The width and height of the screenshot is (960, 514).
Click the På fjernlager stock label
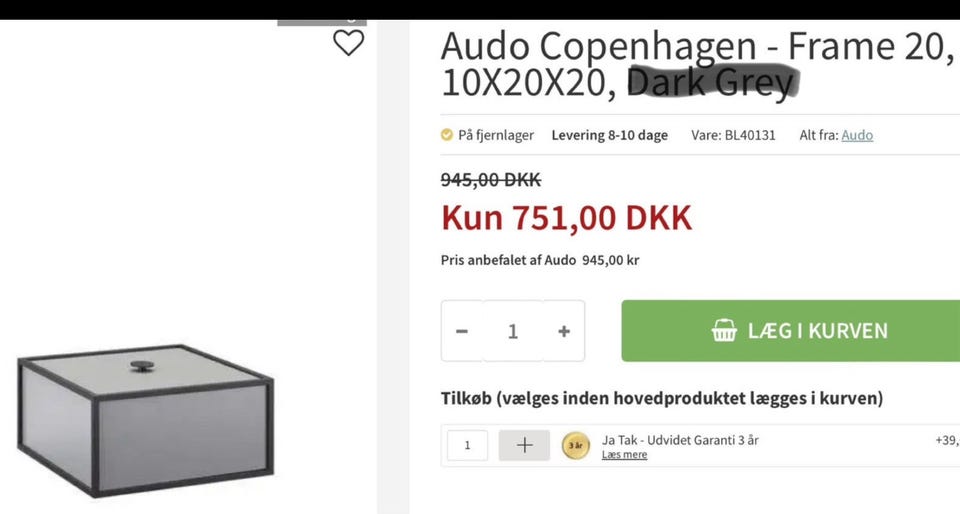[x=496, y=135]
